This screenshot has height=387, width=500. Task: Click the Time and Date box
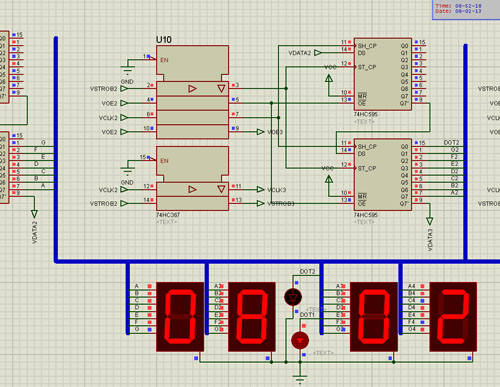466,10
